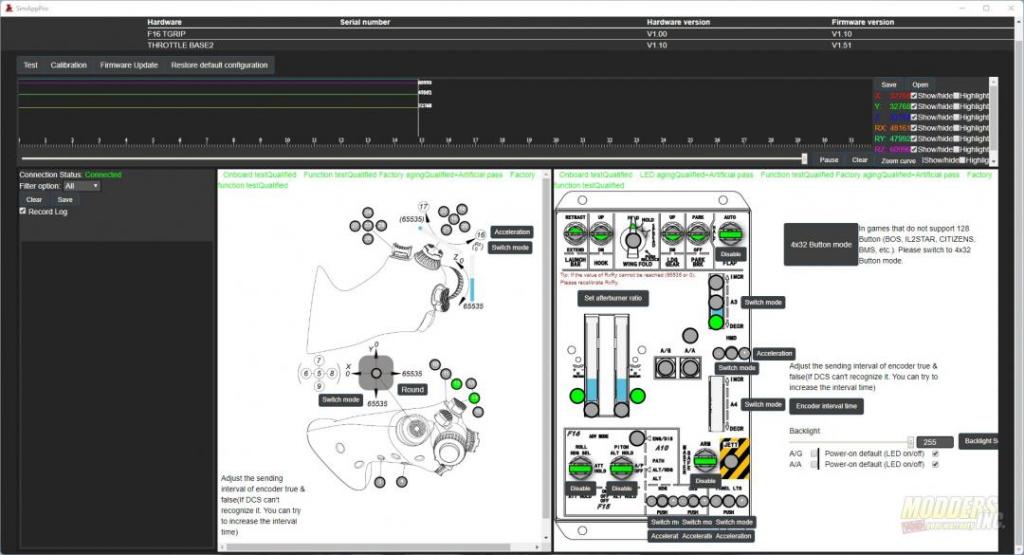
Task: Click the HOOK up/down switch icon
Action: click(601, 234)
